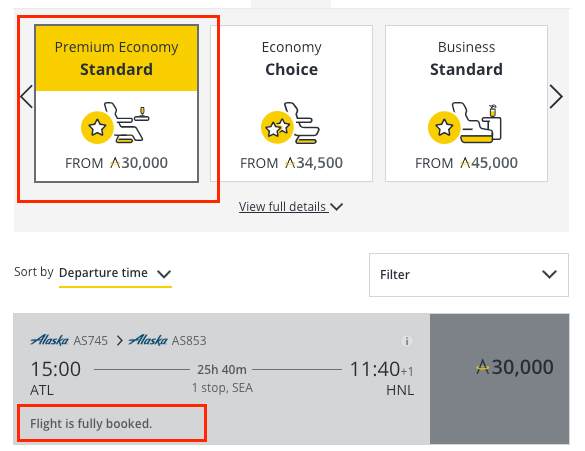Open the Filter dropdown
The height and width of the screenshot is (451, 585).
point(469,275)
